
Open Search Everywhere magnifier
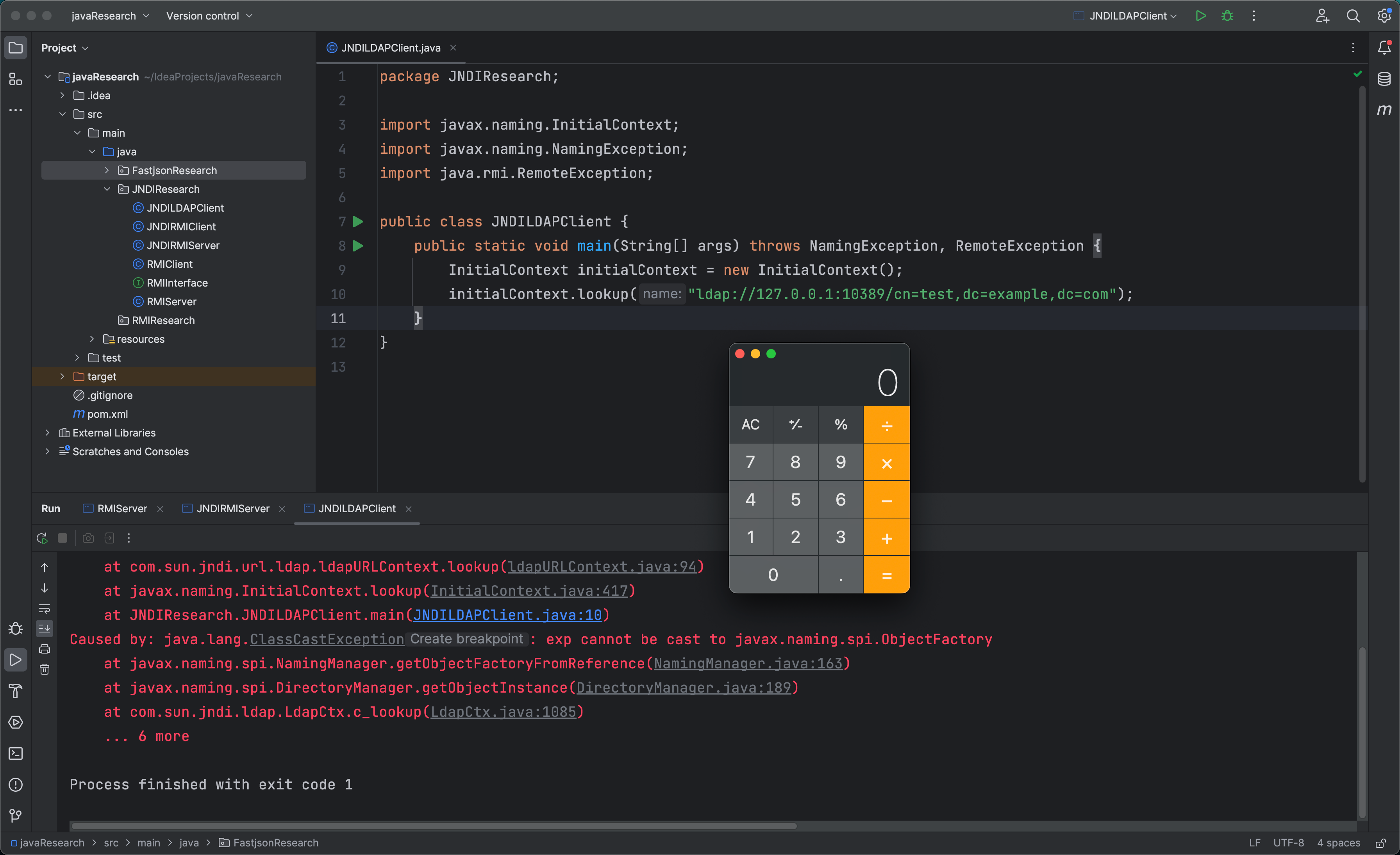(x=1353, y=16)
